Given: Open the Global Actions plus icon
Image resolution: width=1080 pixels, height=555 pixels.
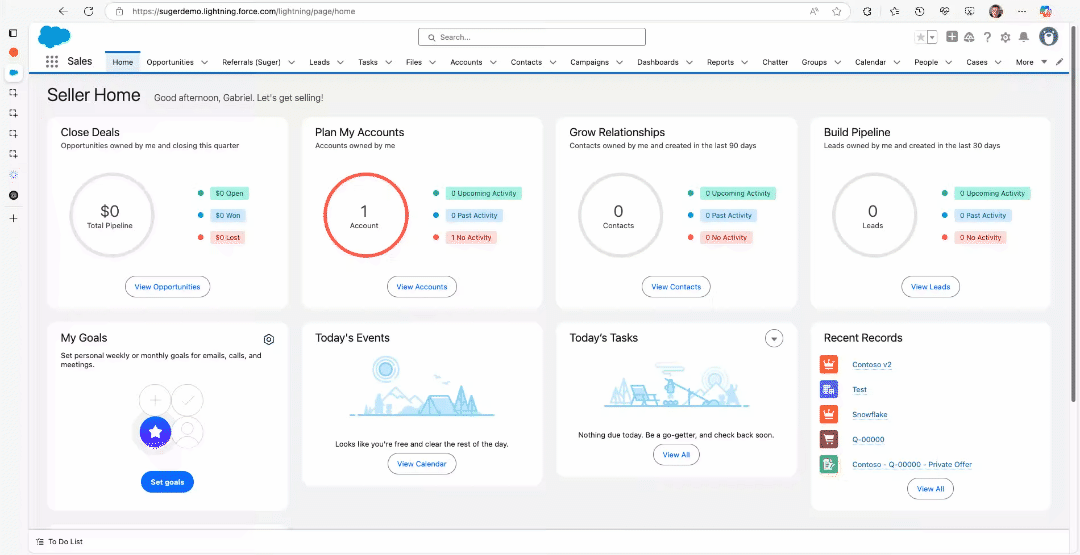Looking at the screenshot, I should (952, 37).
